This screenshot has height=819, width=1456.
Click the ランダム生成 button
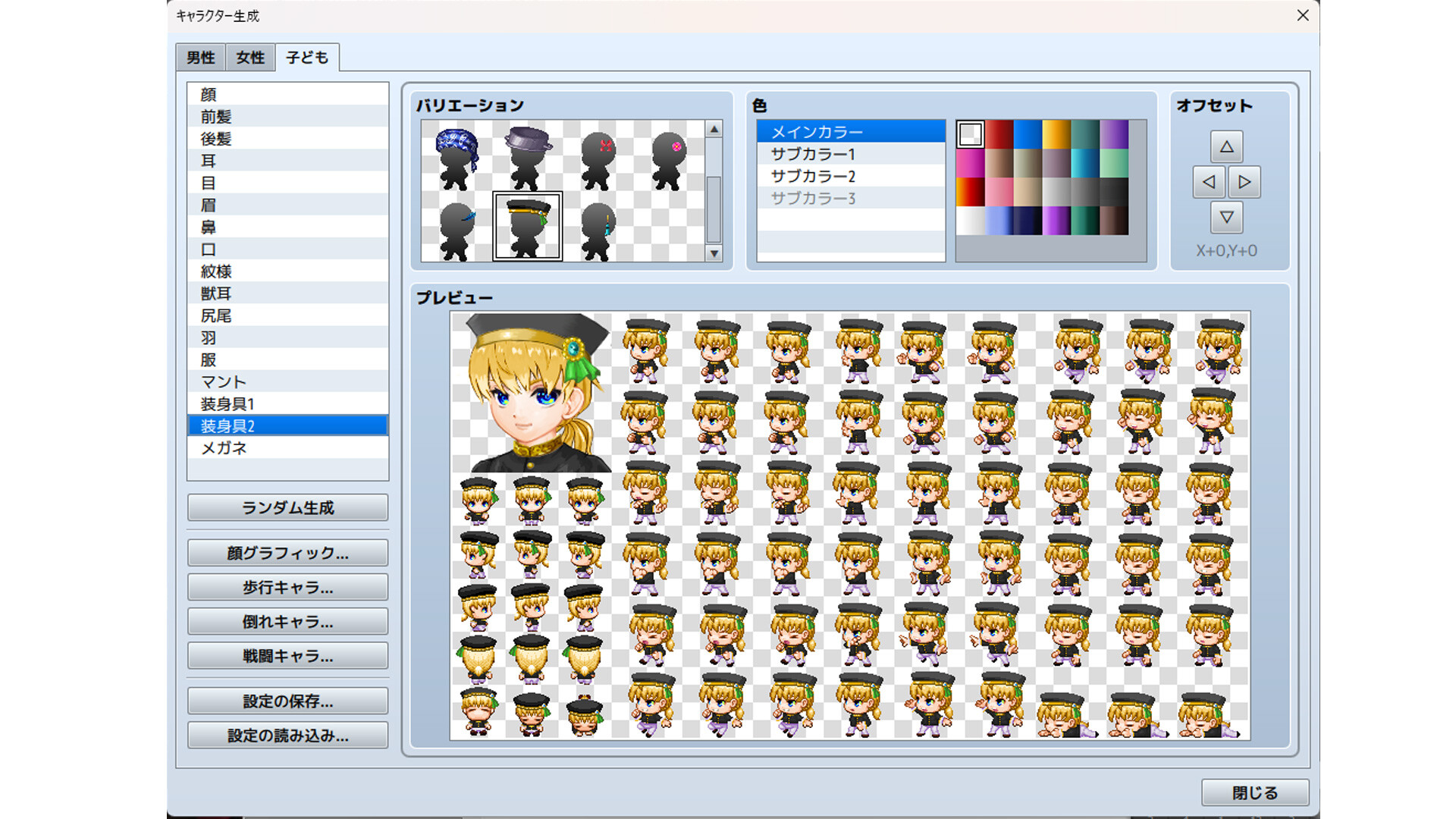[x=287, y=507]
